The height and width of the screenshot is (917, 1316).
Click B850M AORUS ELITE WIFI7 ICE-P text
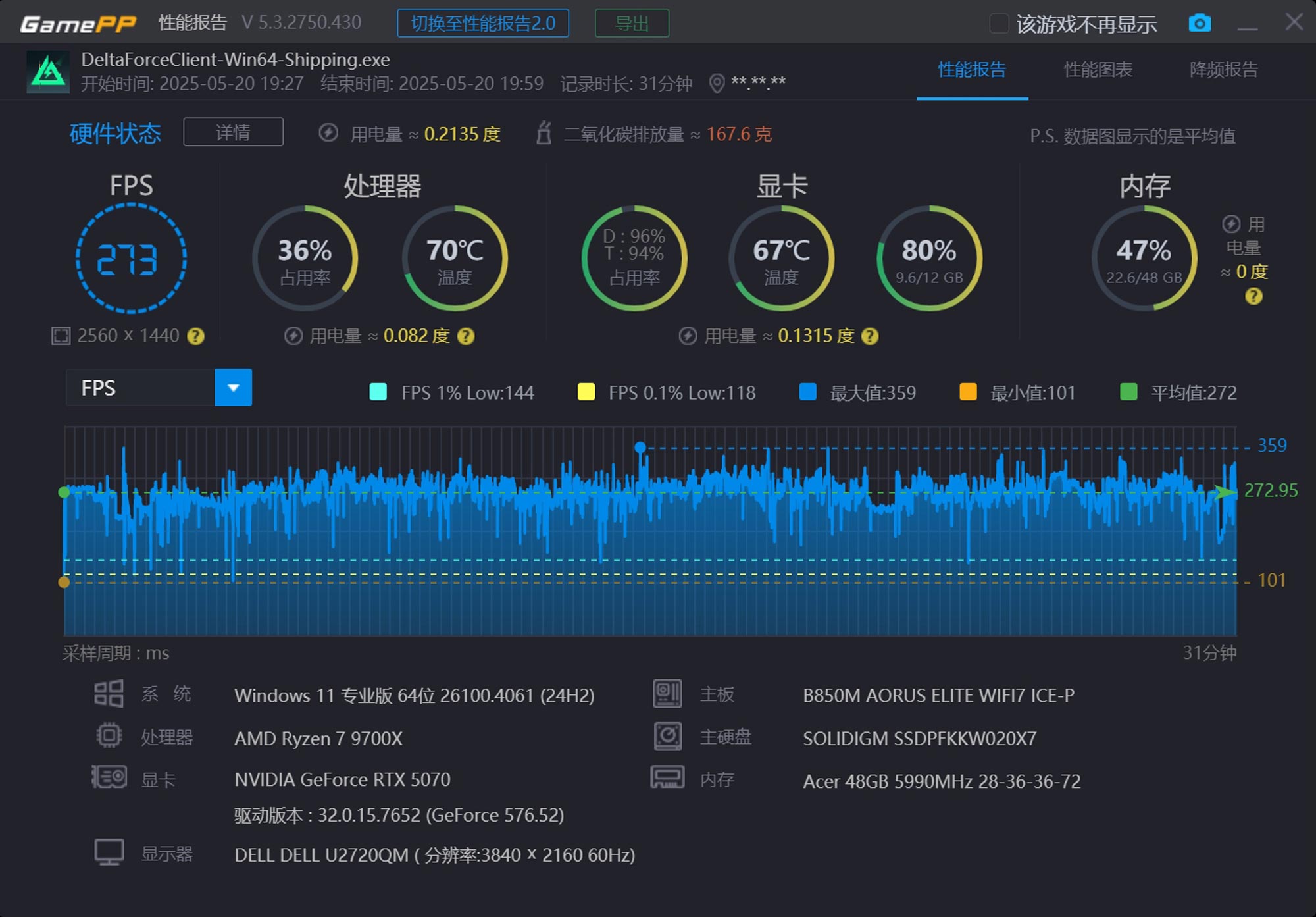click(x=938, y=695)
